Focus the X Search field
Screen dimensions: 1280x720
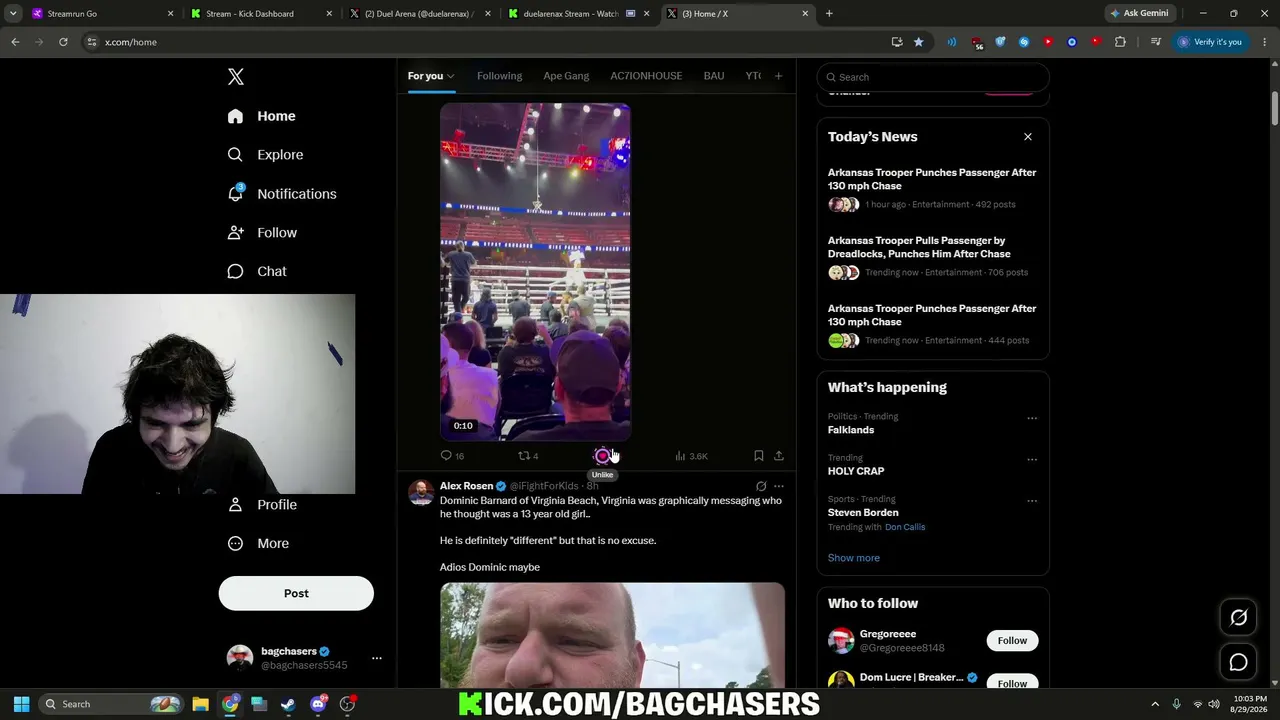point(933,77)
